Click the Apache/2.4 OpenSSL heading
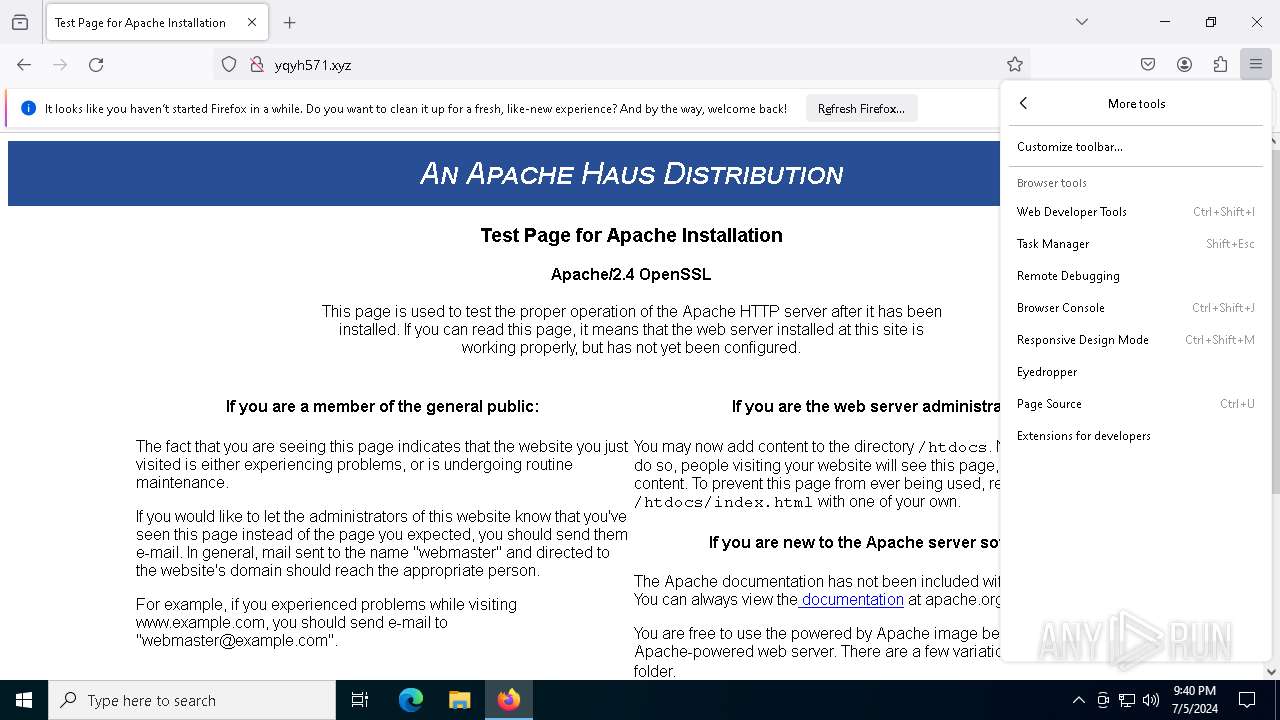1280x720 pixels. click(631, 274)
